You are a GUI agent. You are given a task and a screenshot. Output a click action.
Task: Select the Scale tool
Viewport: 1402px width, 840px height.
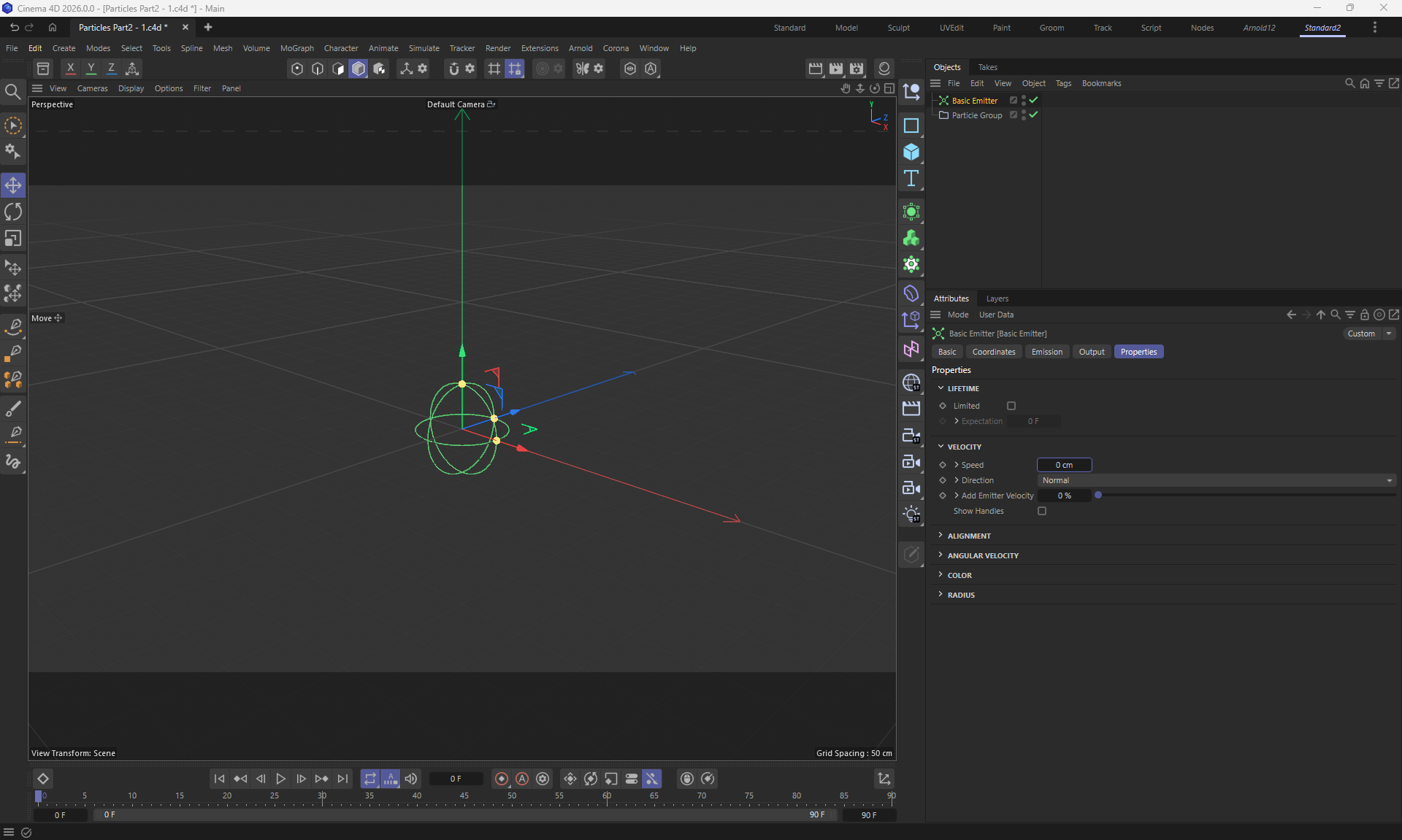point(13,239)
